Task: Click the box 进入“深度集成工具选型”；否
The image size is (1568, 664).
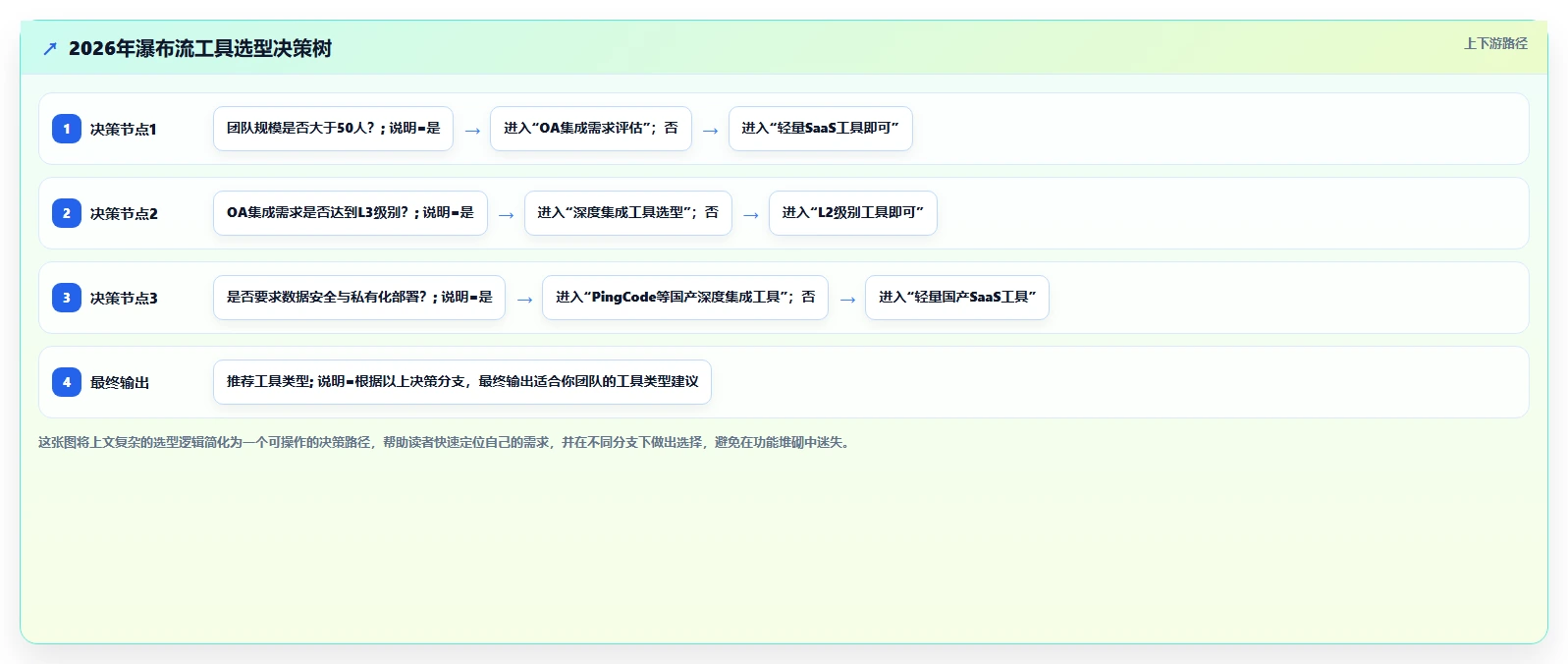Action: (628, 213)
